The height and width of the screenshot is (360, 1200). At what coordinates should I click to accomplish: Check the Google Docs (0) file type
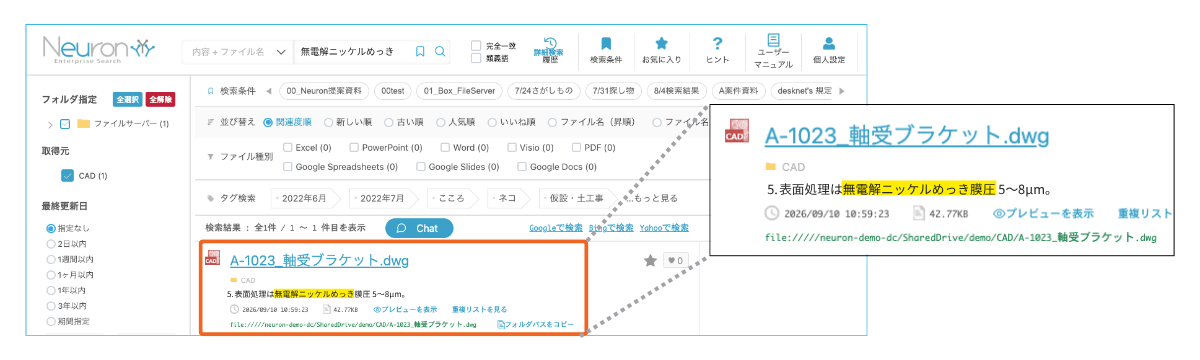(523, 167)
